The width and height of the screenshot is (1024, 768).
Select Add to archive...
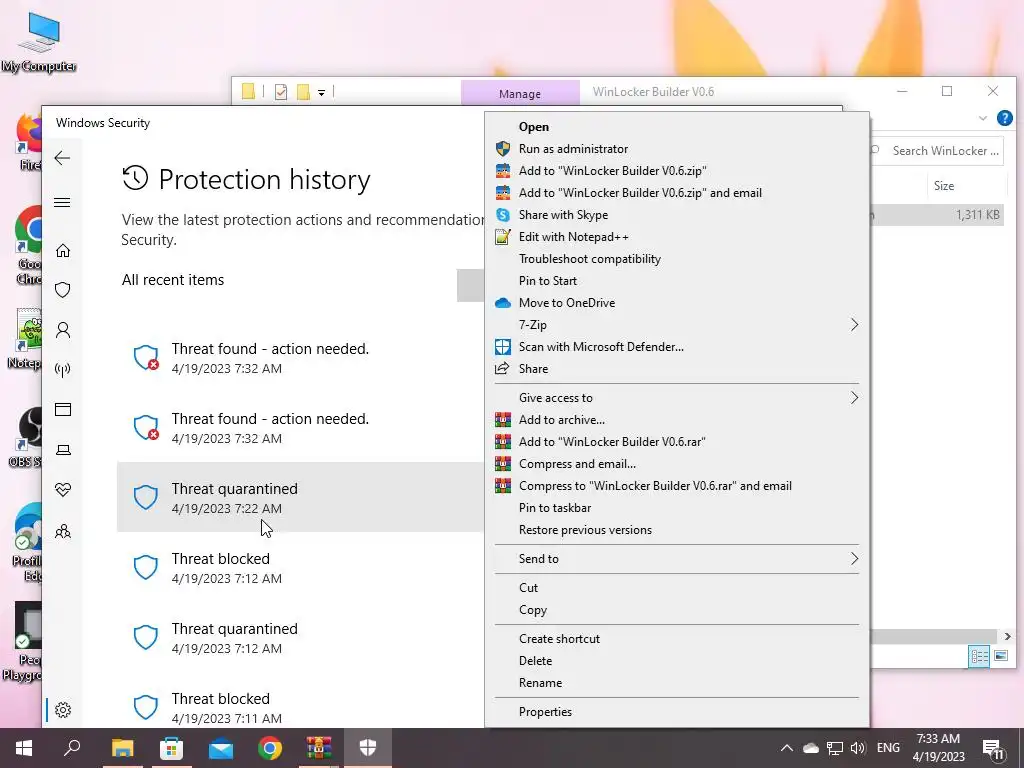click(x=677, y=420)
